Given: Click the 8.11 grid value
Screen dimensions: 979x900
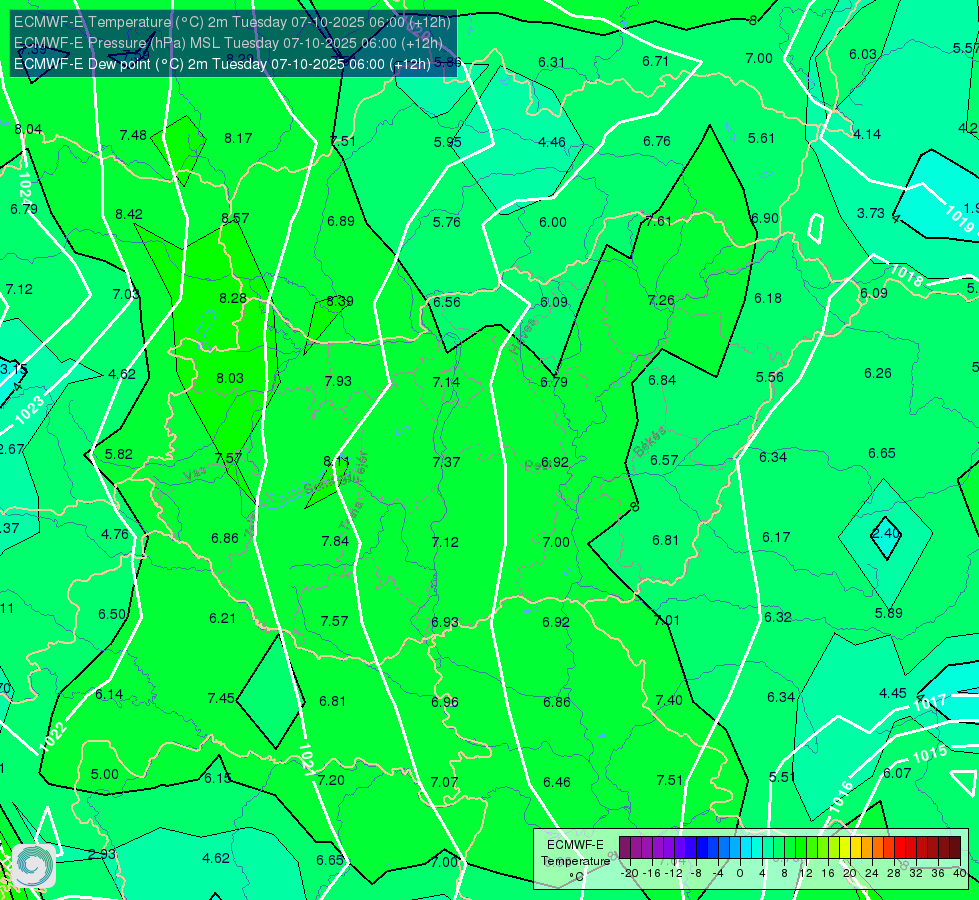Looking at the screenshot, I should click(x=337, y=461).
